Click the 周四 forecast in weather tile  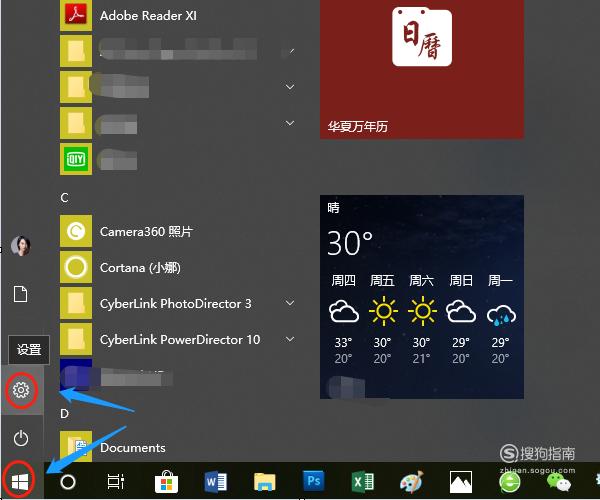click(344, 319)
